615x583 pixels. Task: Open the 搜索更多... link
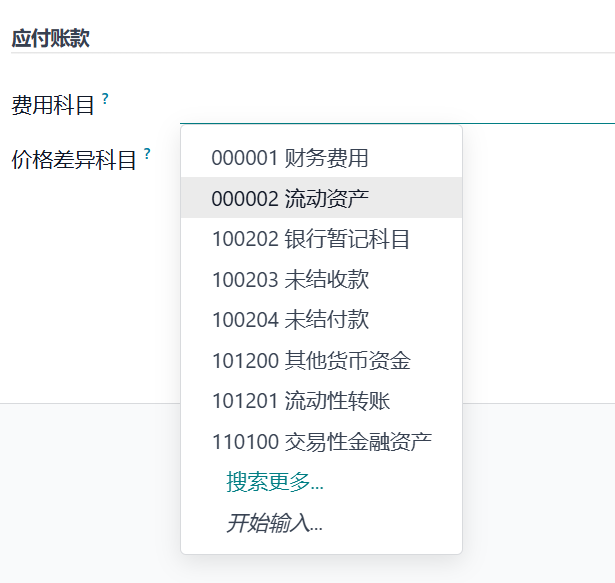pyautogui.click(x=275, y=482)
